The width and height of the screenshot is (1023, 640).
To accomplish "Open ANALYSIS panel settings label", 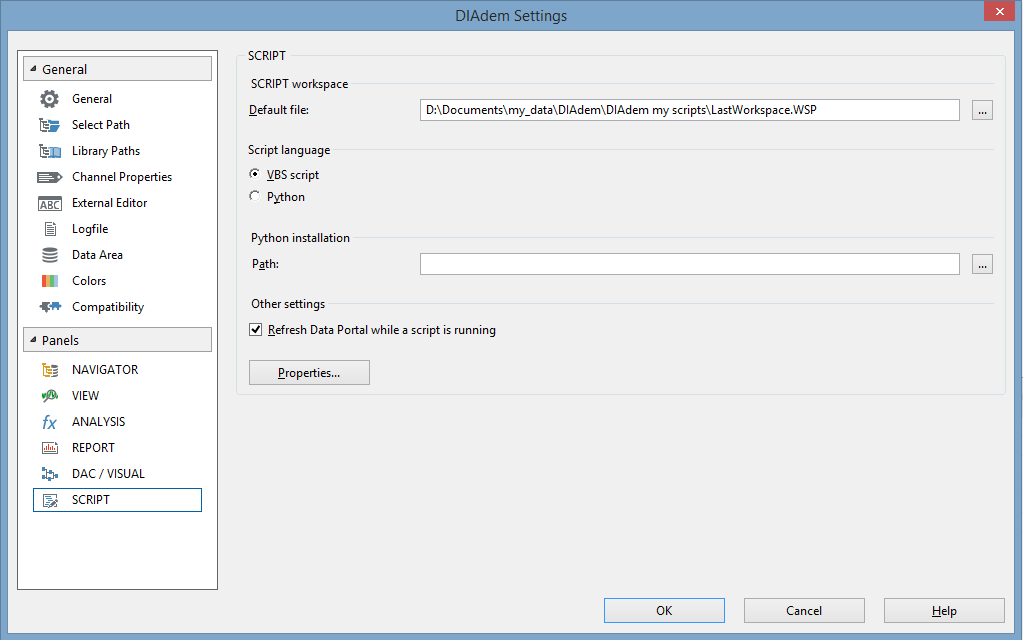I will 99,422.
